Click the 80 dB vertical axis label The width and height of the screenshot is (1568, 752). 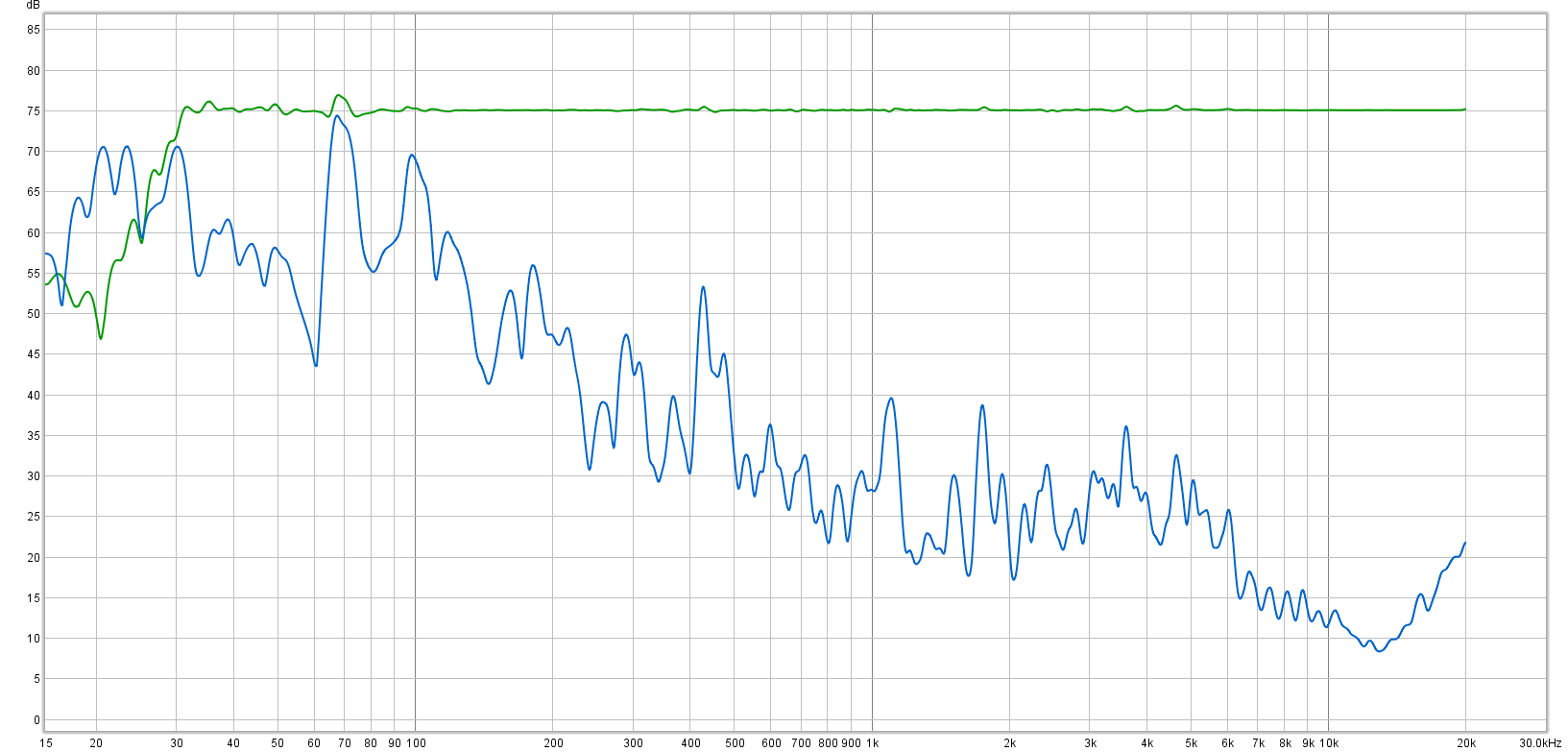point(35,71)
